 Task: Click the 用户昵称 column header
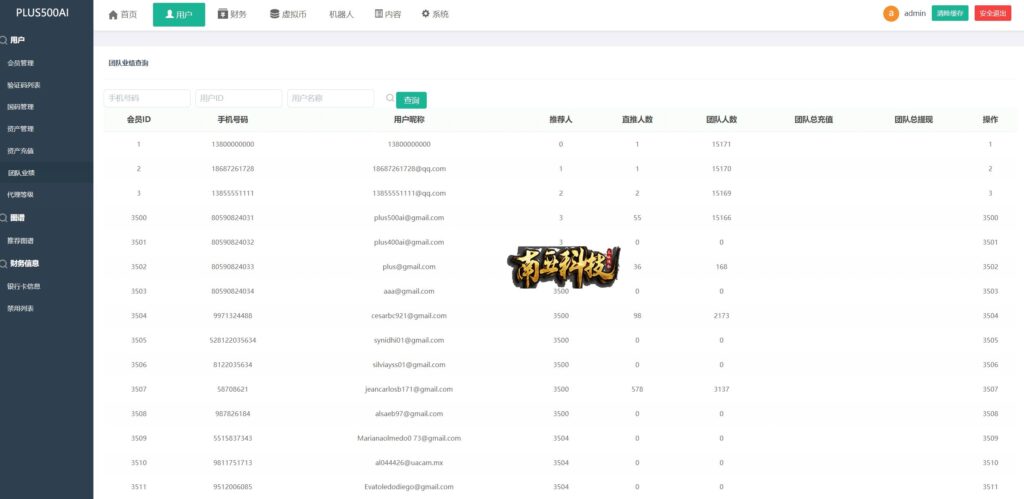(x=409, y=120)
